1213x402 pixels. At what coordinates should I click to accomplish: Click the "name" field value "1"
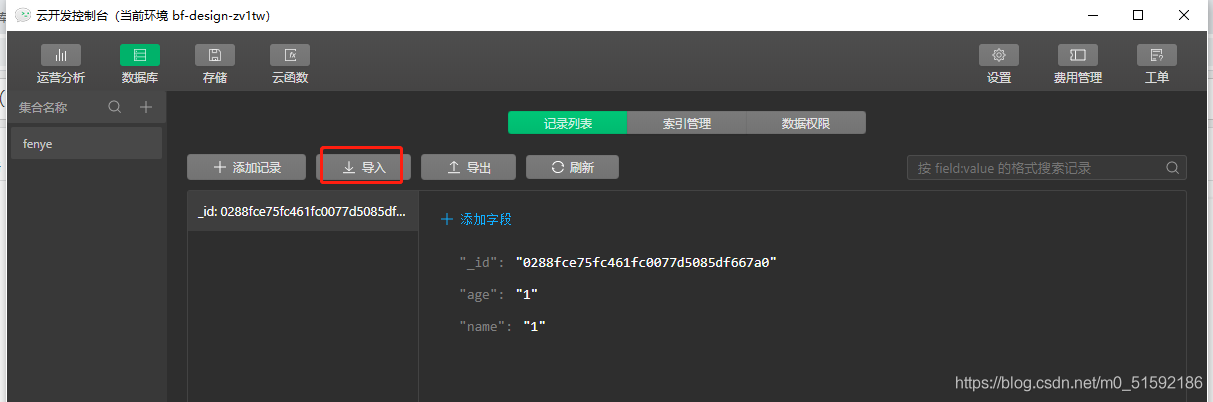[535, 326]
